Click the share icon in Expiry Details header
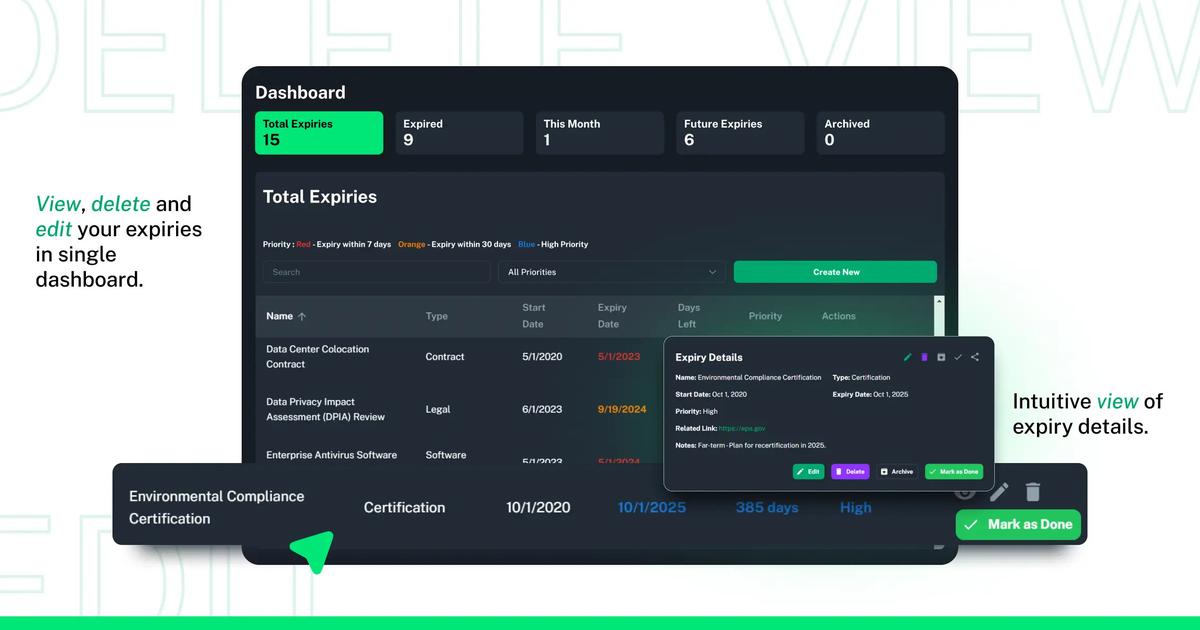The height and width of the screenshot is (630, 1200). pyautogui.click(x=975, y=357)
